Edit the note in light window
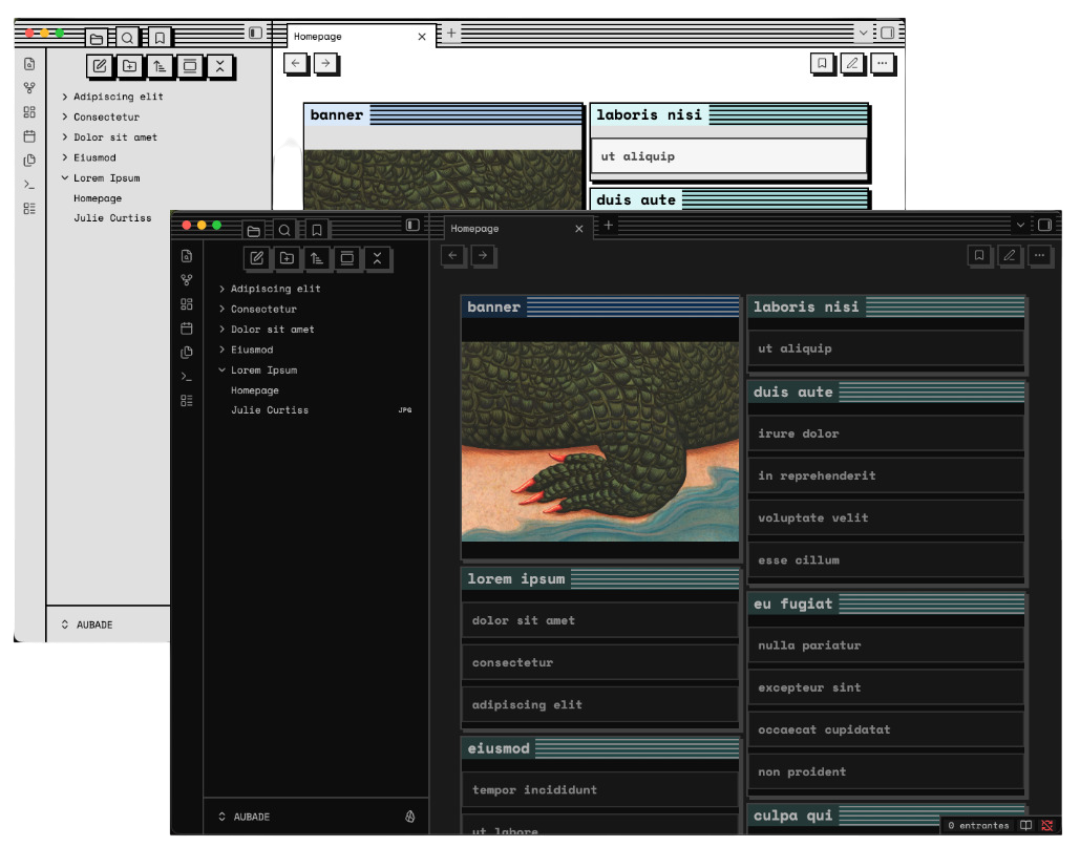 click(852, 64)
